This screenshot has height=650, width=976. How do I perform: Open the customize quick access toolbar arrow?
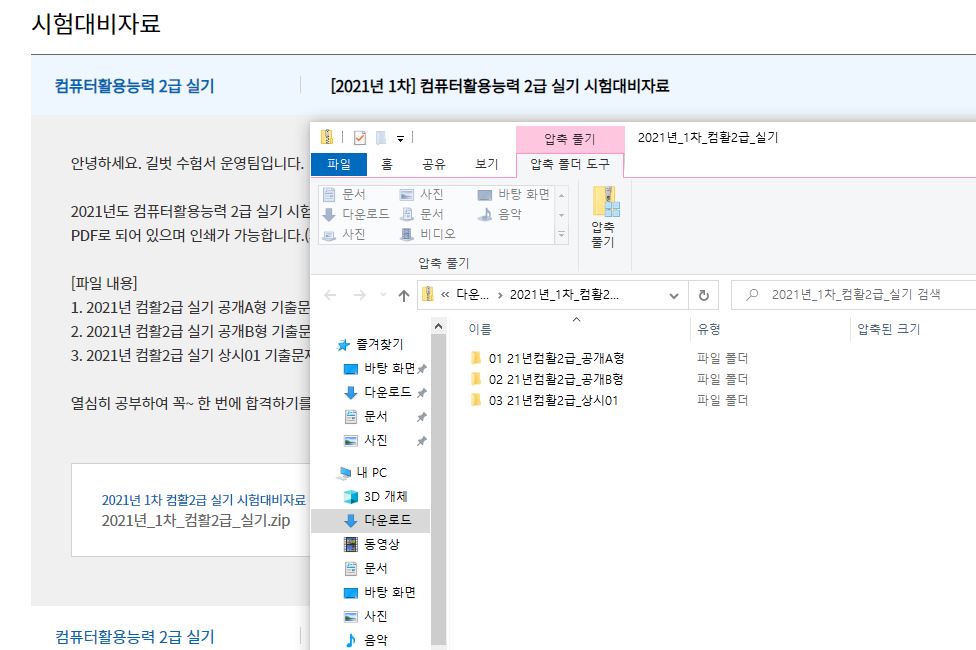(x=400, y=138)
